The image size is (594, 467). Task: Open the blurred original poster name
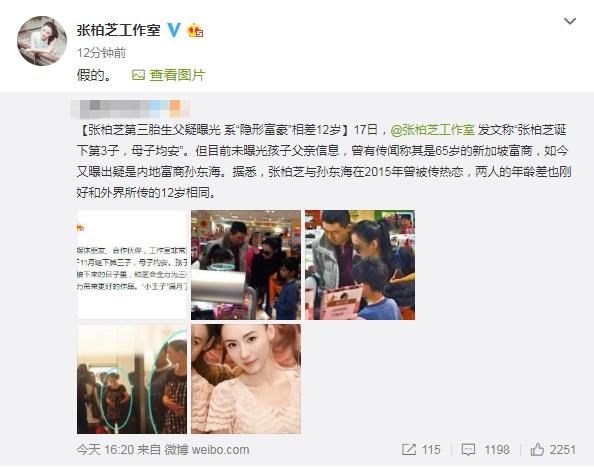(x=130, y=108)
